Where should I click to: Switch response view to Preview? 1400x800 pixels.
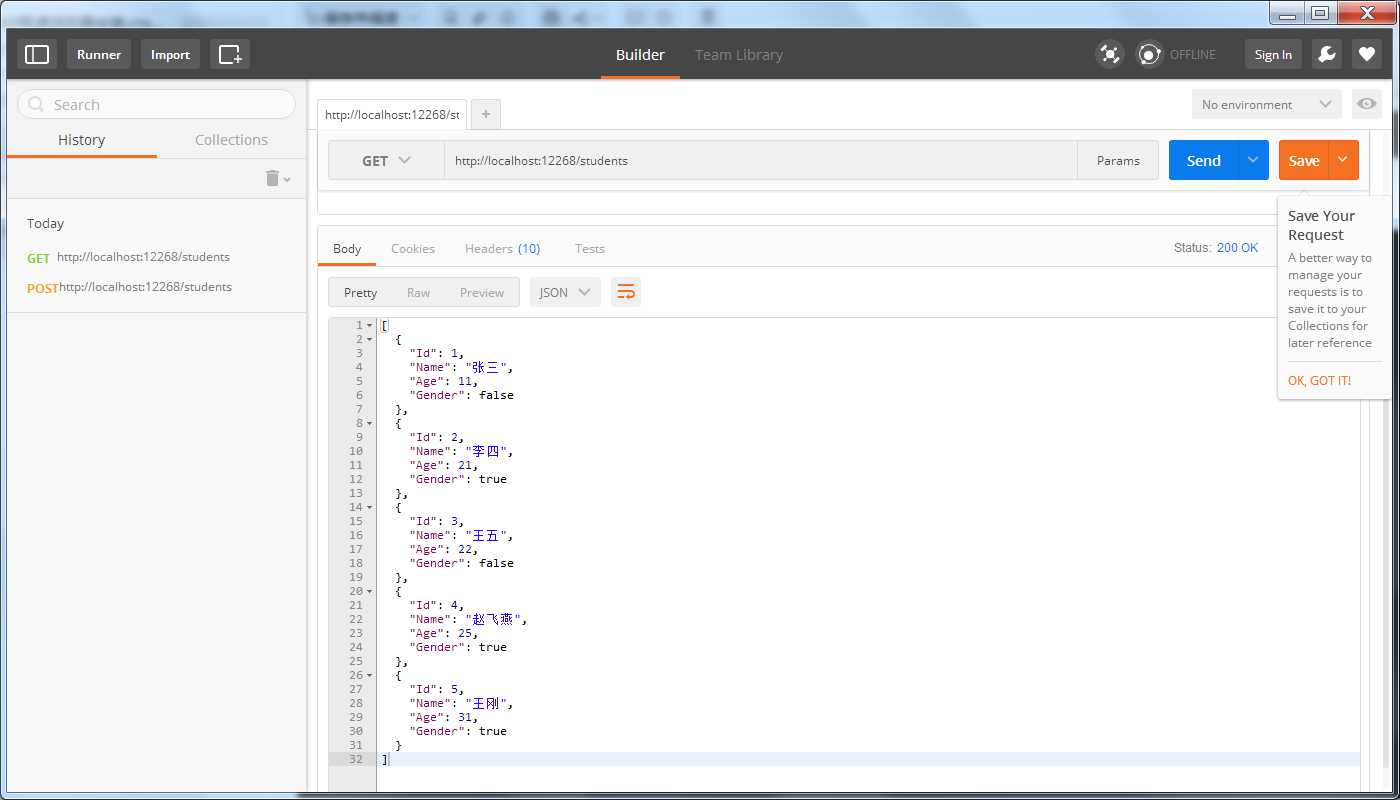click(482, 292)
